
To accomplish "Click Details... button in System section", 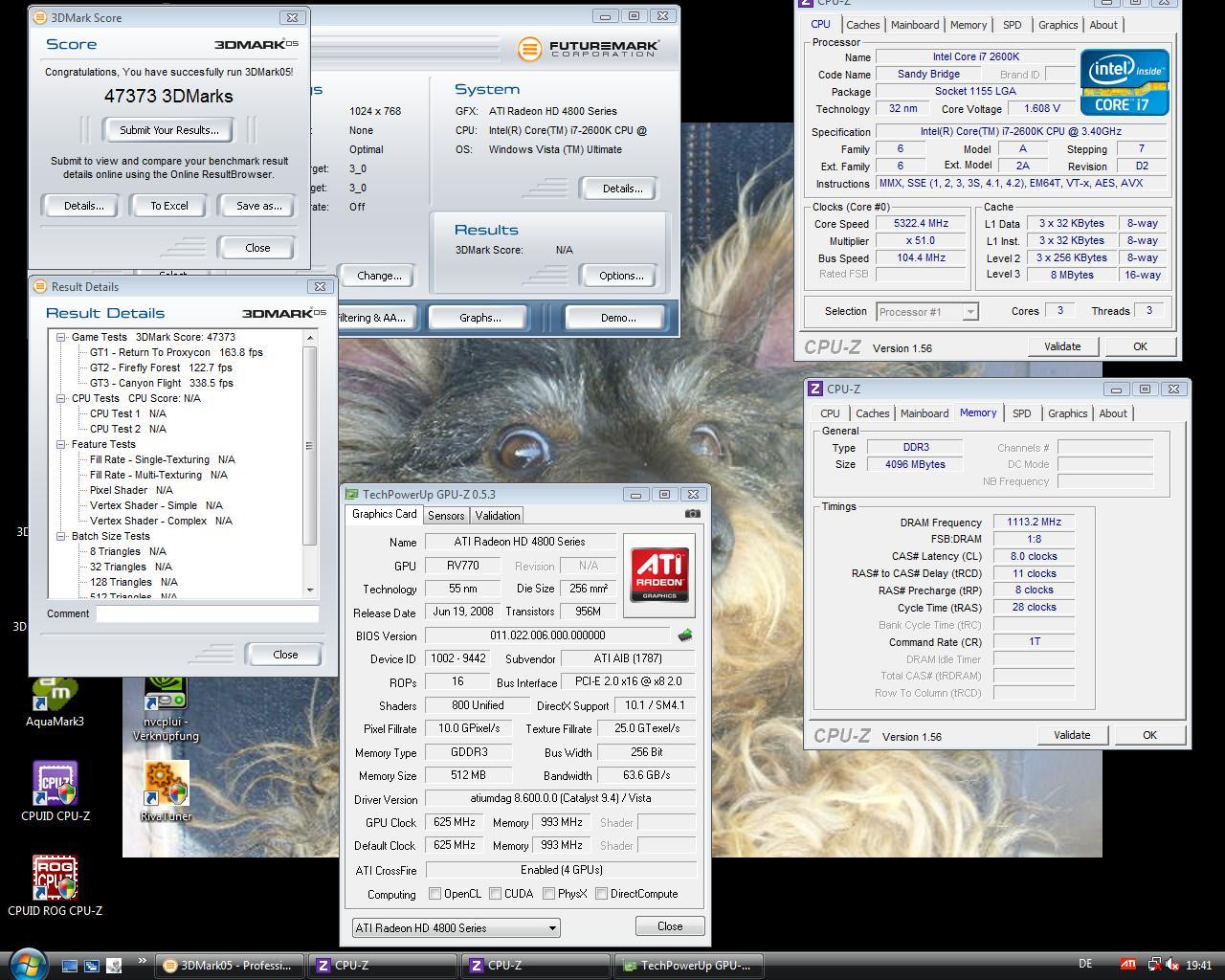I will (x=622, y=189).
